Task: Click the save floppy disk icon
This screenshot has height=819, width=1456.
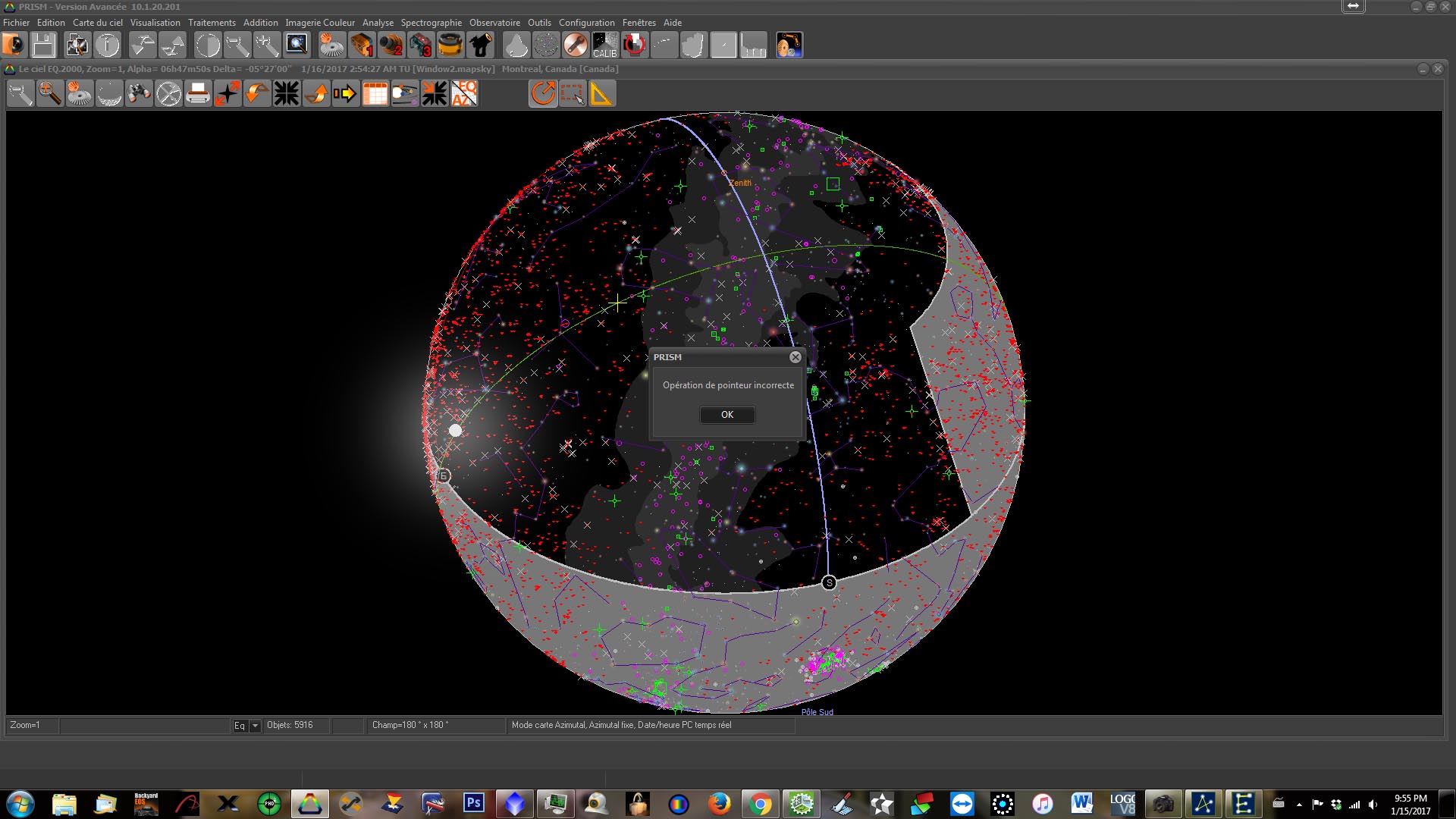Action: click(43, 45)
